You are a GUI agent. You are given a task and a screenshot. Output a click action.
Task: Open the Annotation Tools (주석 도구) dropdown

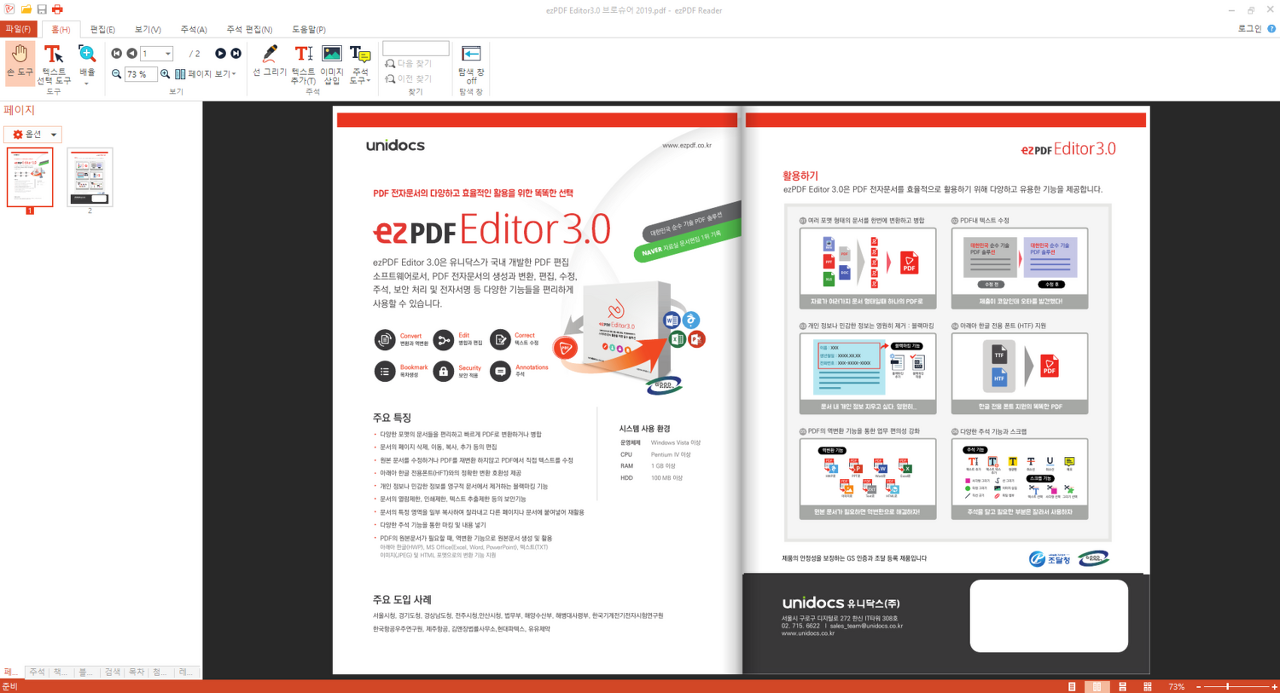coord(360,63)
